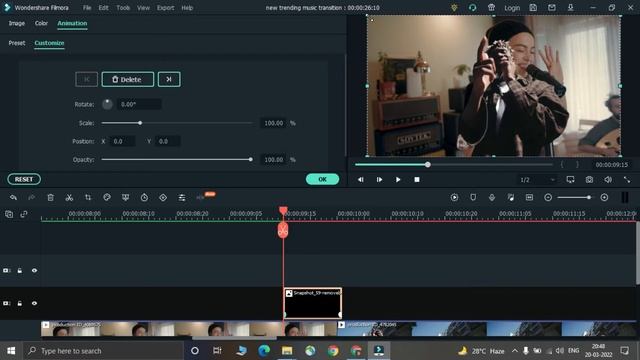Click the timeline zoom in plus icon

604,198
